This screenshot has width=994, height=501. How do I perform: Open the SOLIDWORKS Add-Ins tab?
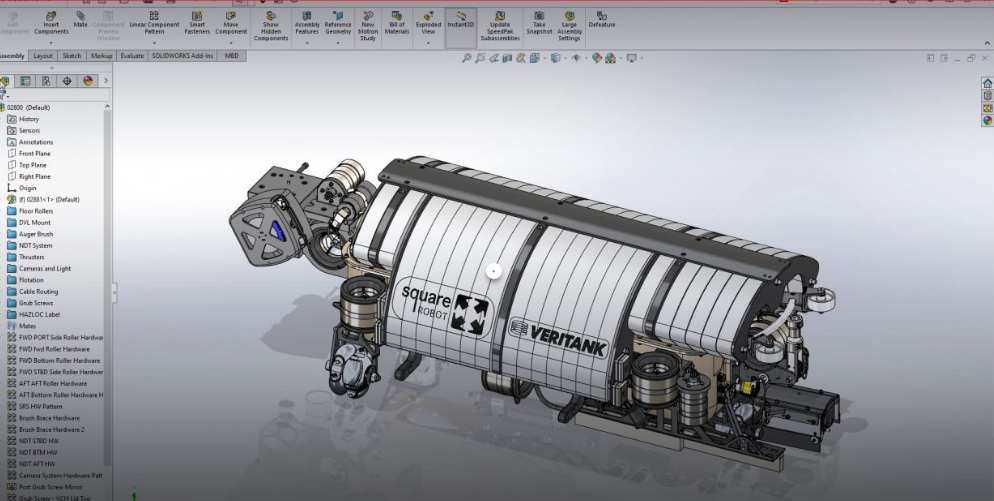[x=183, y=57]
